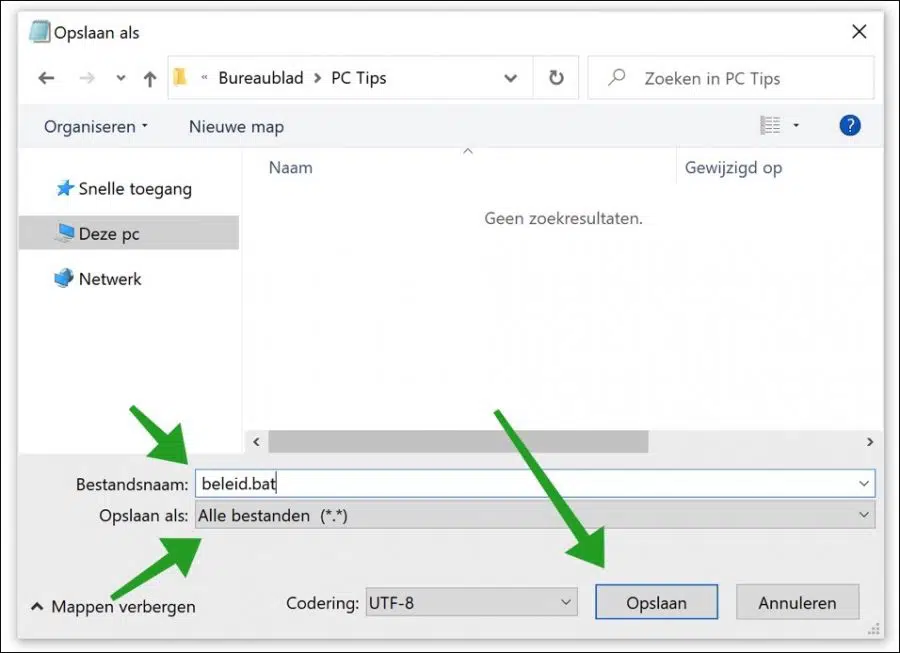
Task: Expand address bar path dropdown
Action: click(x=510, y=78)
